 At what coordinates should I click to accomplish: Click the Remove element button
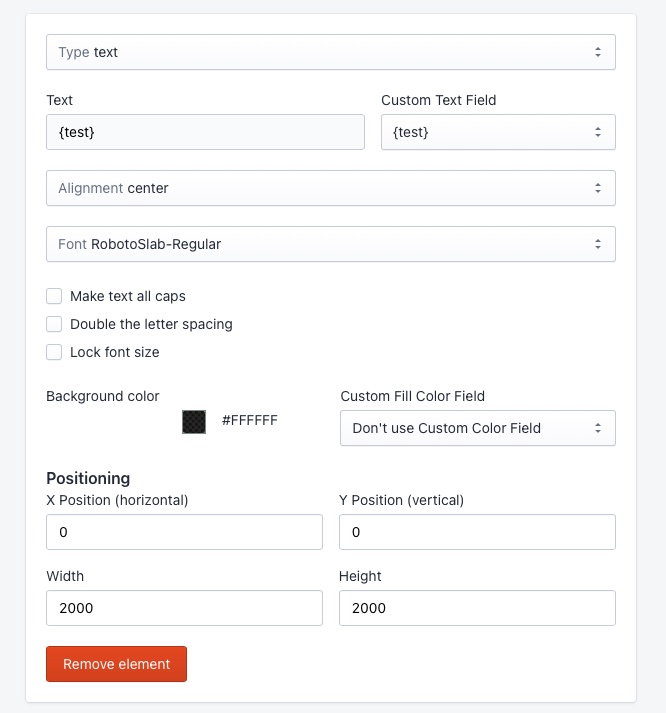click(x=116, y=664)
